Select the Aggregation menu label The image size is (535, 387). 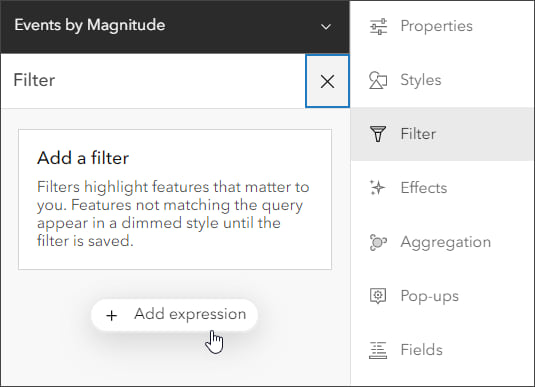tap(446, 242)
